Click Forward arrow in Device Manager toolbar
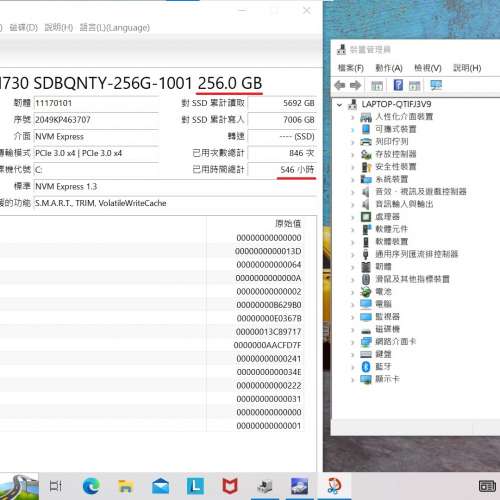This screenshot has height=500, width=500. click(x=355, y=85)
